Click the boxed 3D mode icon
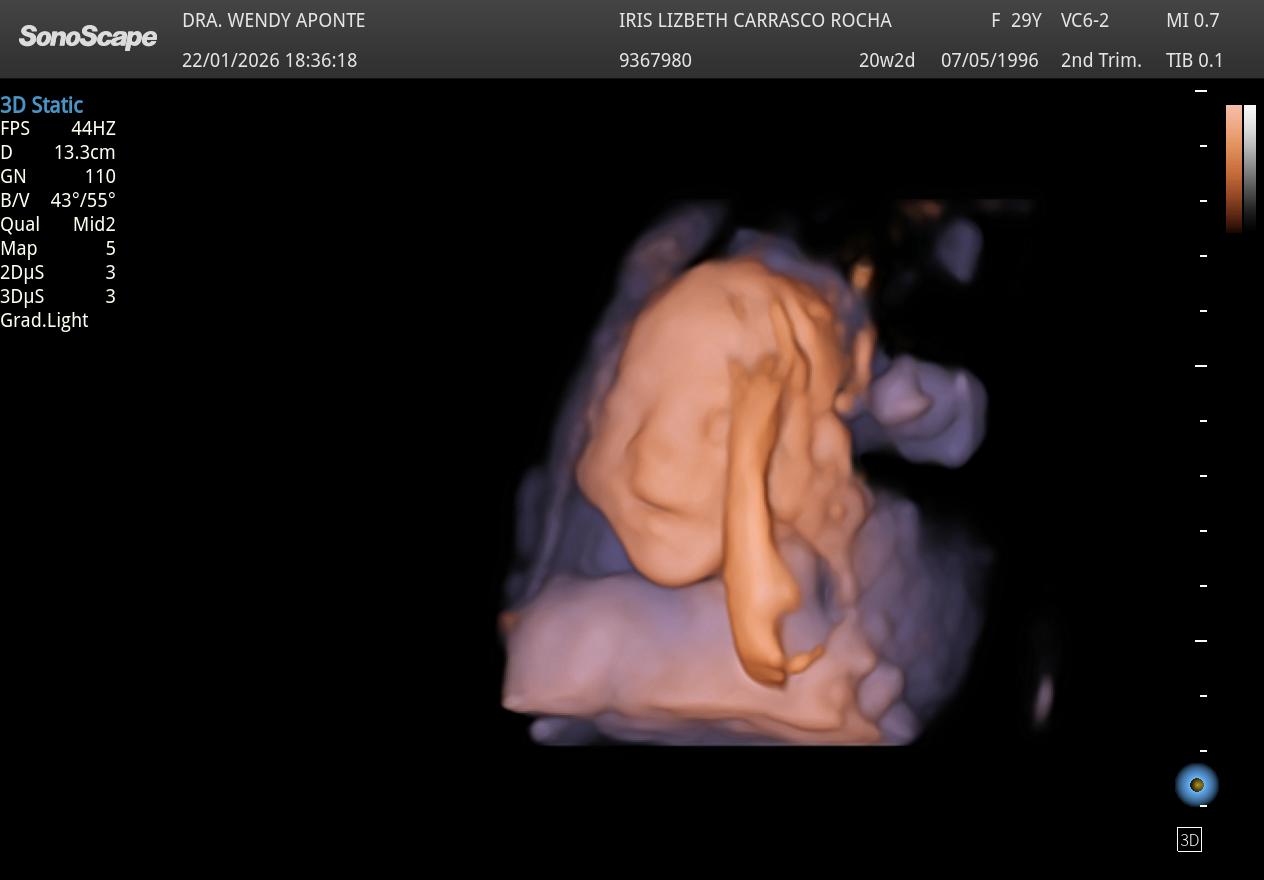1264x880 pixels. 1189,840
